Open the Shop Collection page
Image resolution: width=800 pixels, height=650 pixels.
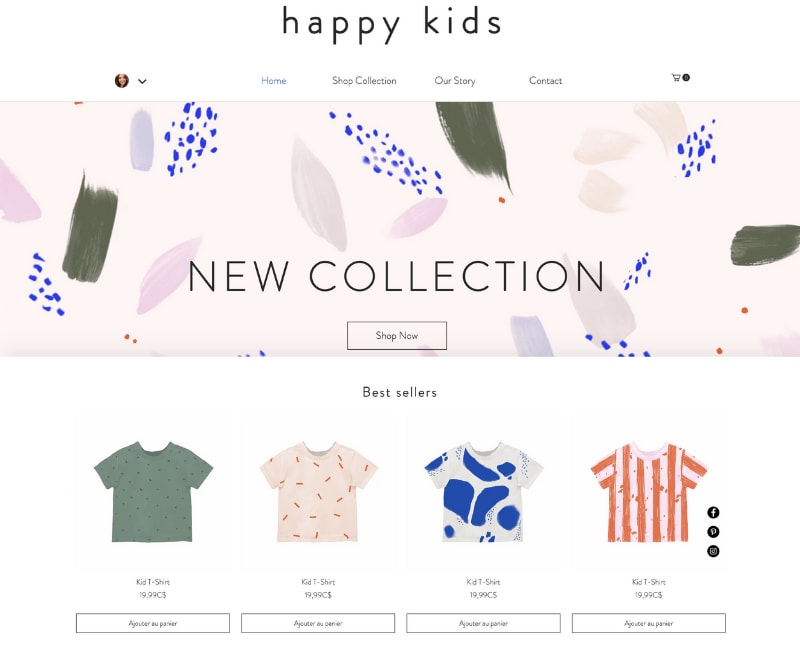pyautogui.click(x=364, y=81)
